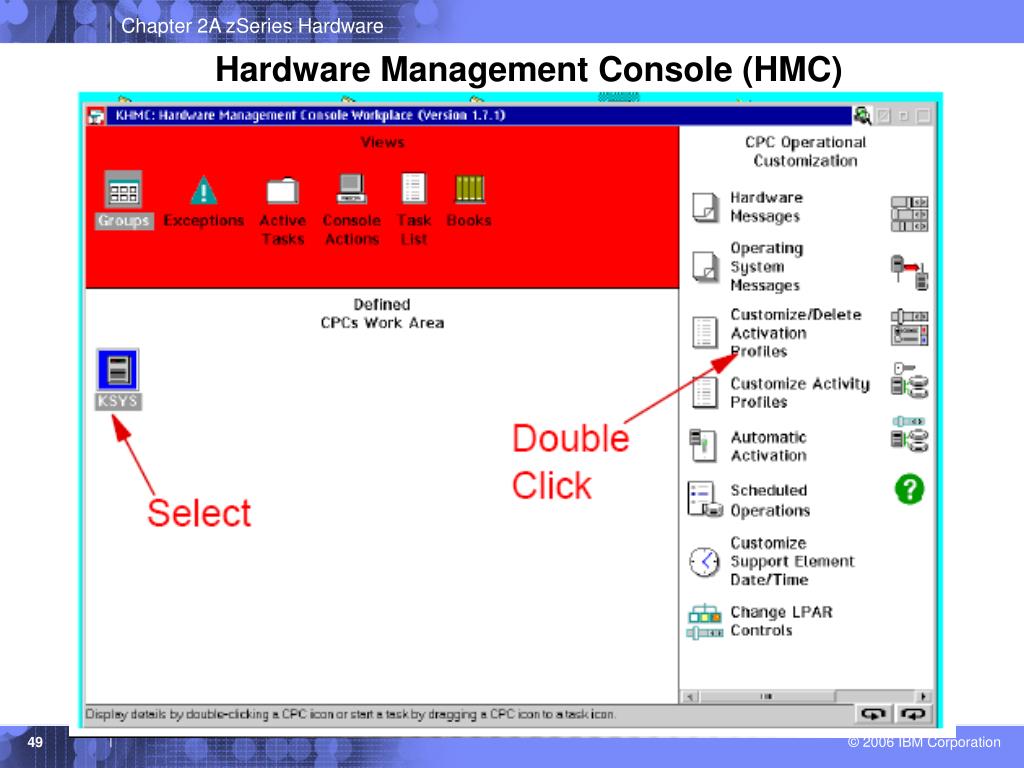Click the stacked bars icon beside Hardware Messages
Viewport: 1024px width, 768px height.
tap(909, 214)
